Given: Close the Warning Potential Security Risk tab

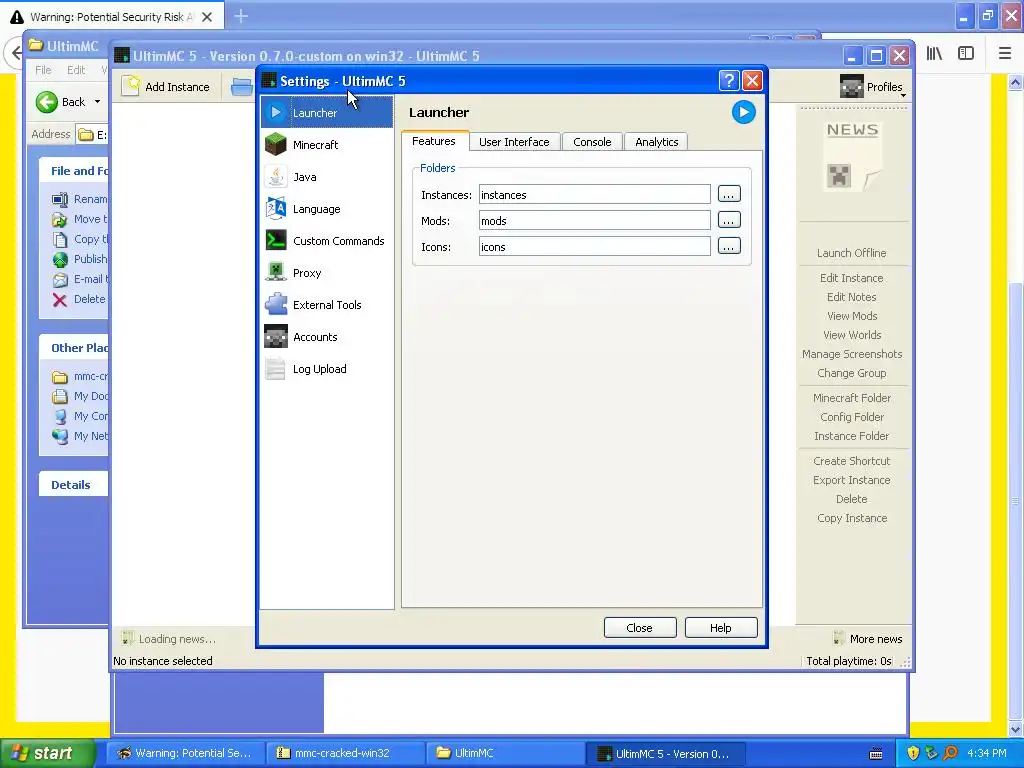Looking at the screenshot, I should 207,17.
